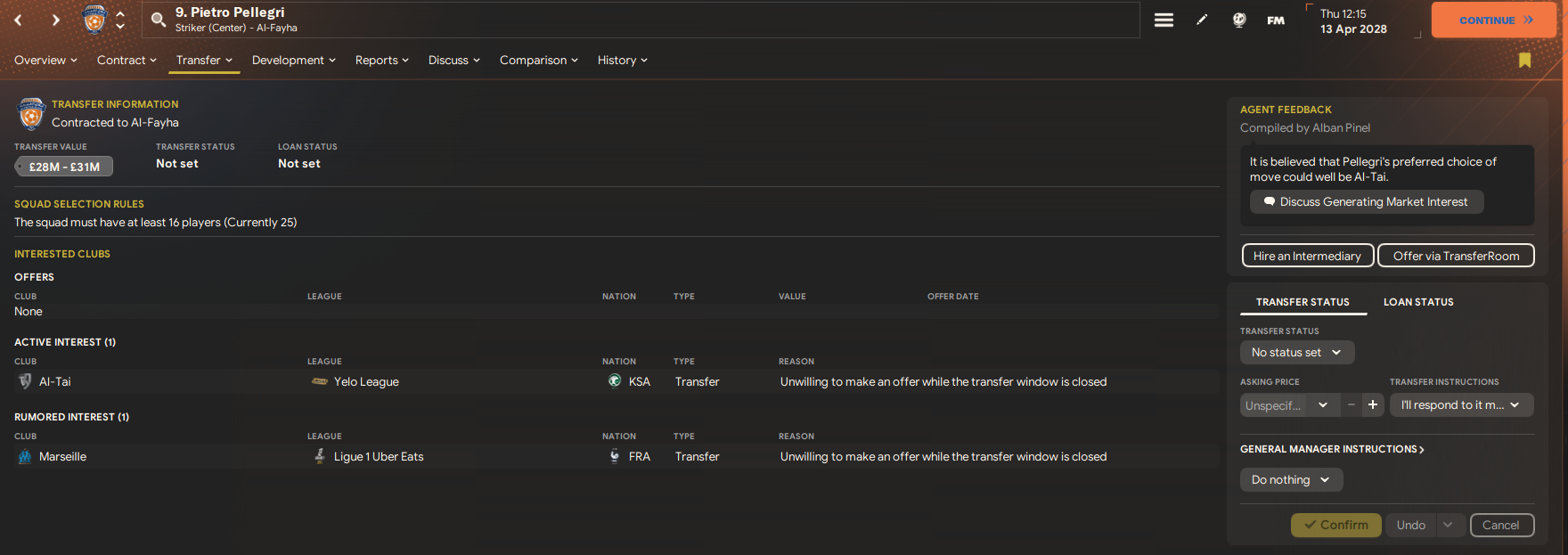Open the Unspecified asking price dropdown
1568x555 pixels.
point(1289,404)
